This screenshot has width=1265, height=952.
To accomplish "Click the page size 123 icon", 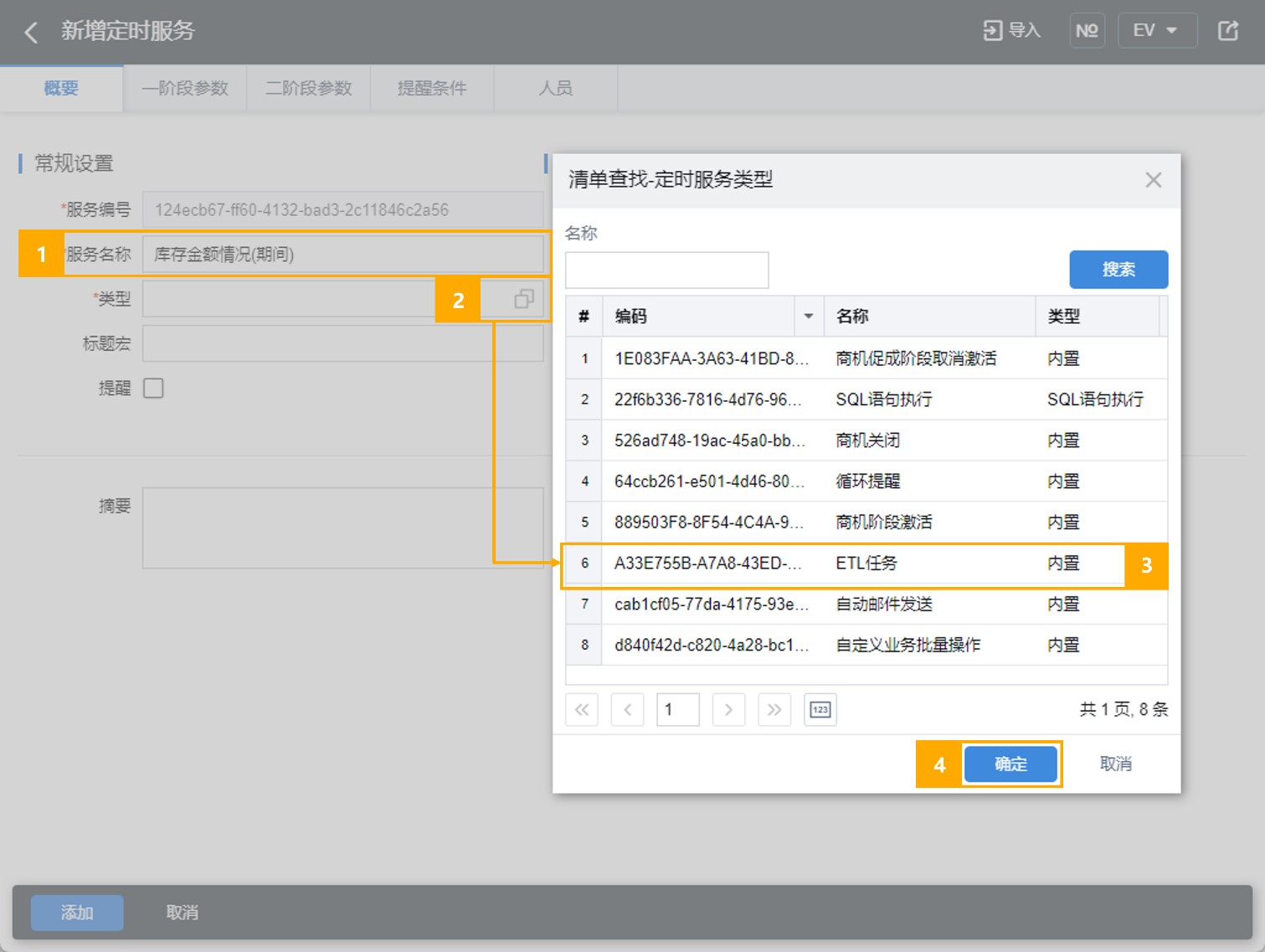I will tap(820, 710).
